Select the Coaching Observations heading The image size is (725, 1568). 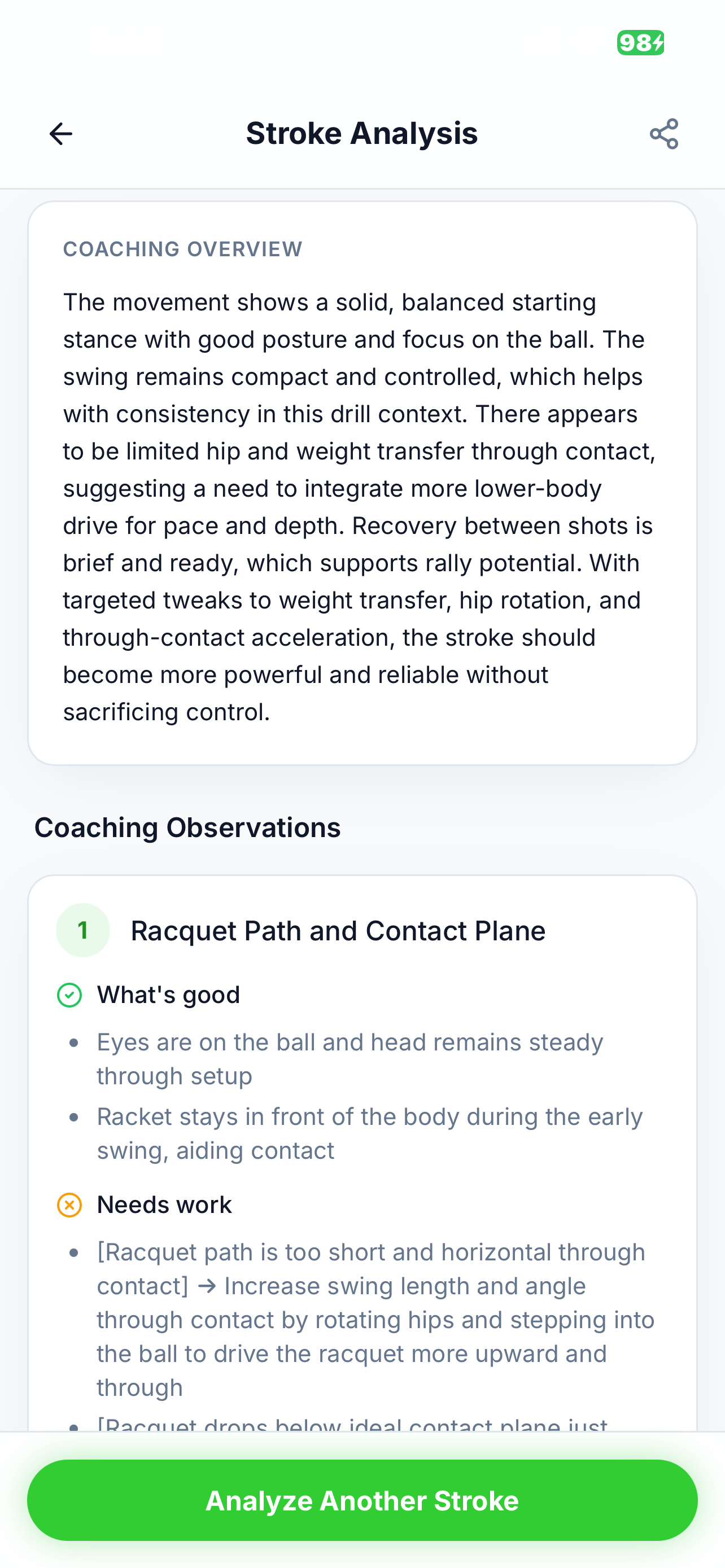coord(187,827)
